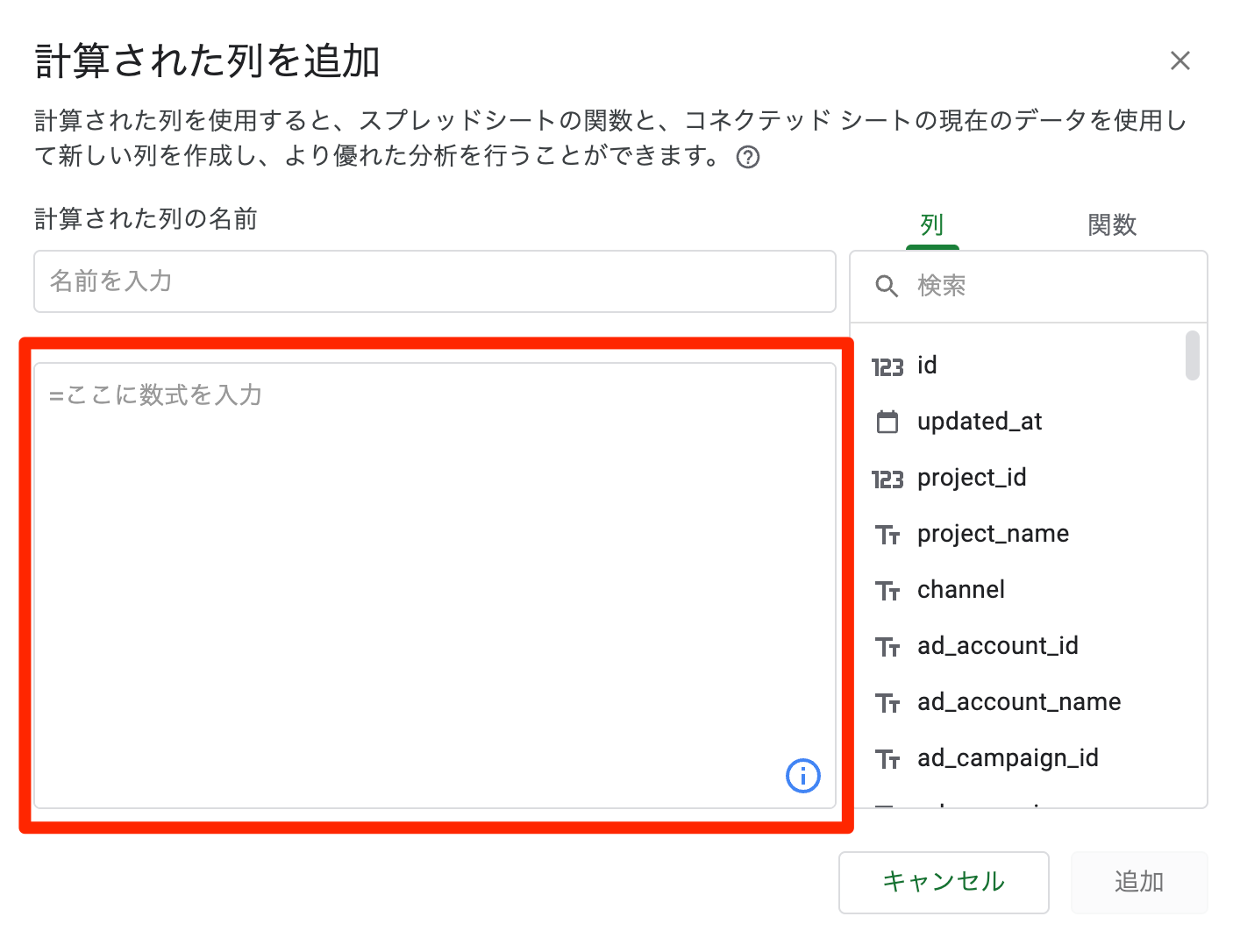Click the column list scrollbar thumb
This screenshot has height=952, width=1233.
click(1192, 355)
